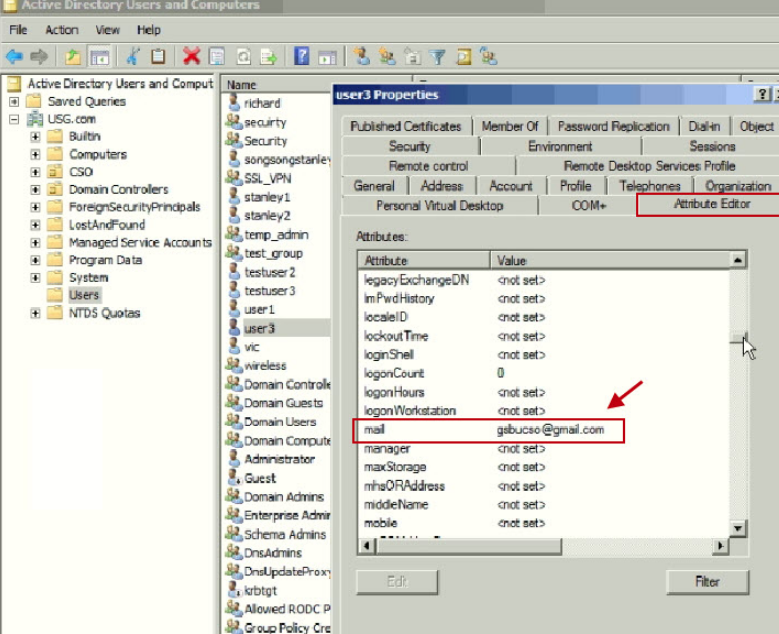Click the Filter button
This screenshot has height=634, width=779.
(x=707, y=581)
